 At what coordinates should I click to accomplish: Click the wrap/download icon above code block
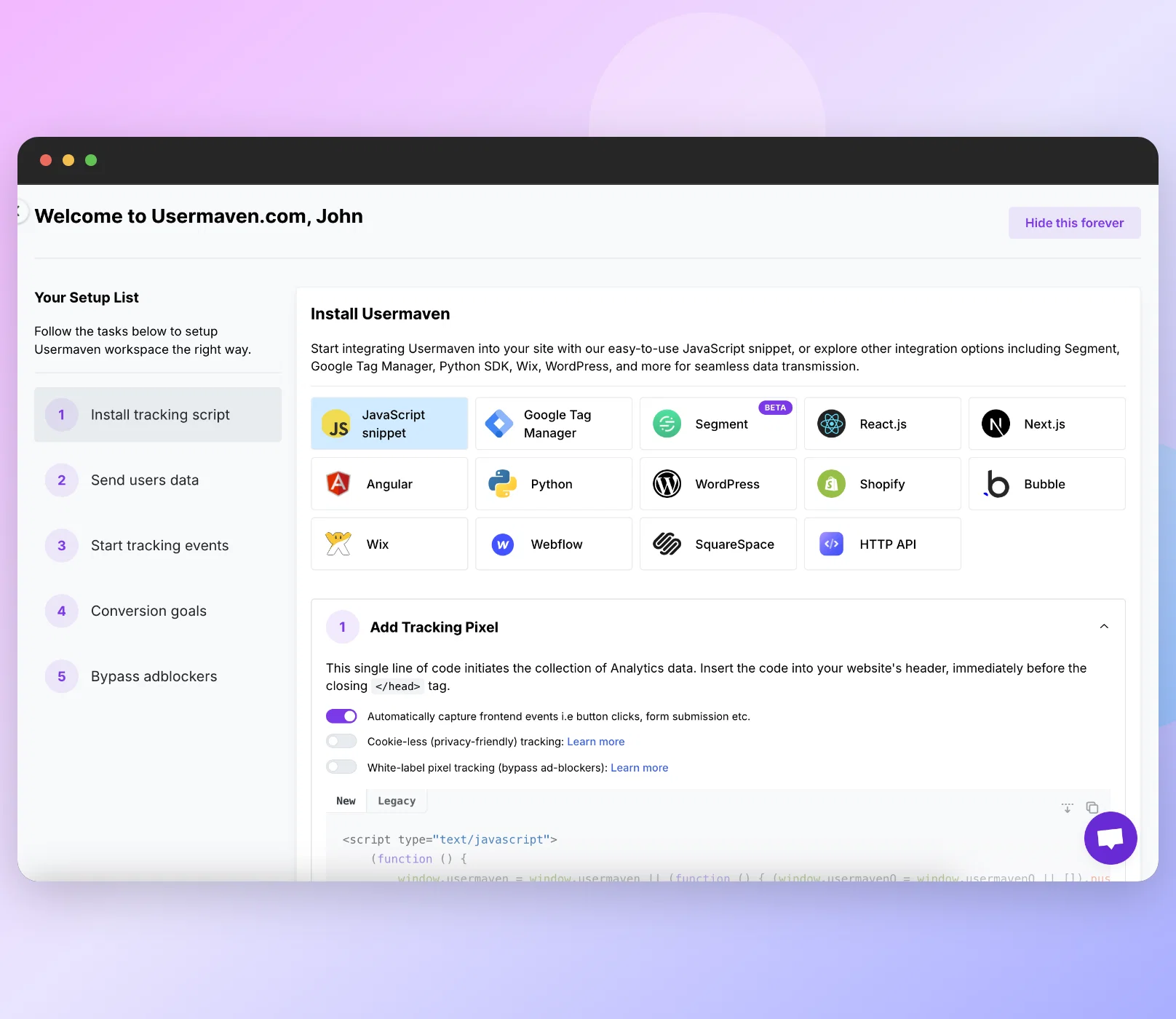(x=1067, y=807)
